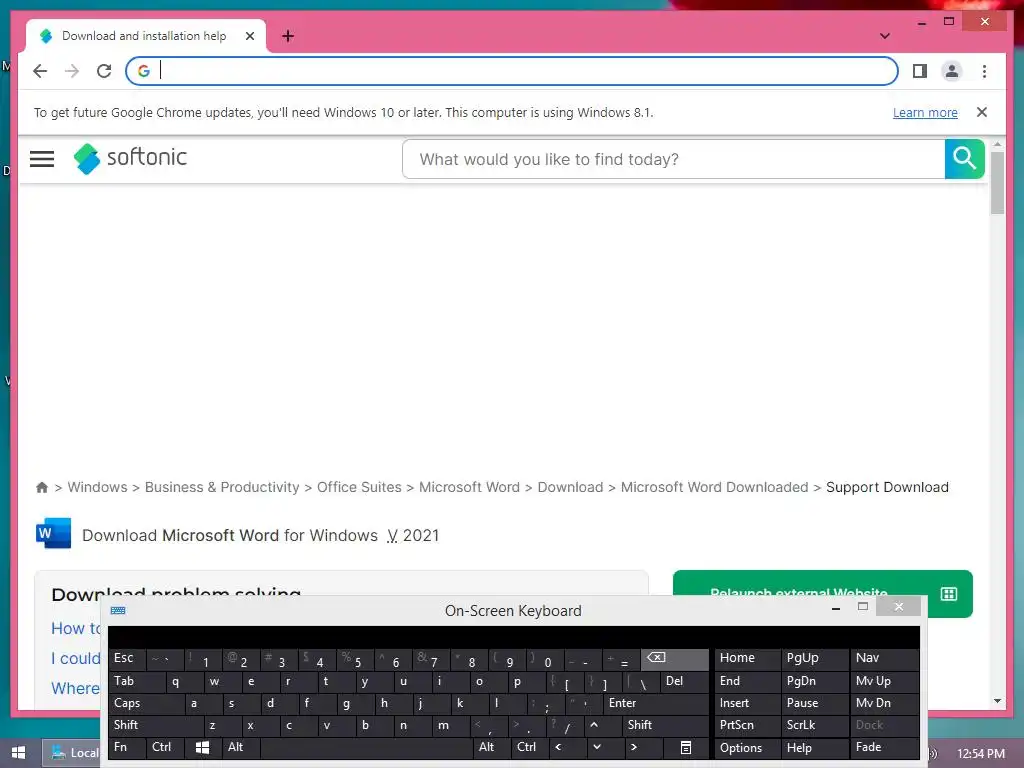Open keyboard Options key

tap(747, 748)
